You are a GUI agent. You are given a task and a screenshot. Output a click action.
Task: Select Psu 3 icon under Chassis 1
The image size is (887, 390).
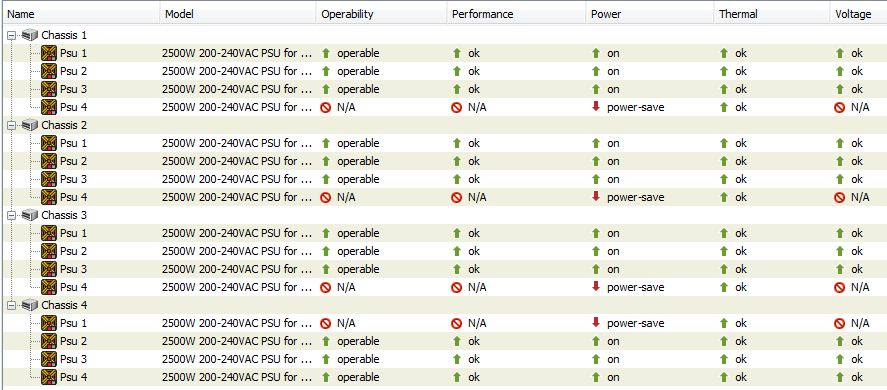tap(49, 89)
